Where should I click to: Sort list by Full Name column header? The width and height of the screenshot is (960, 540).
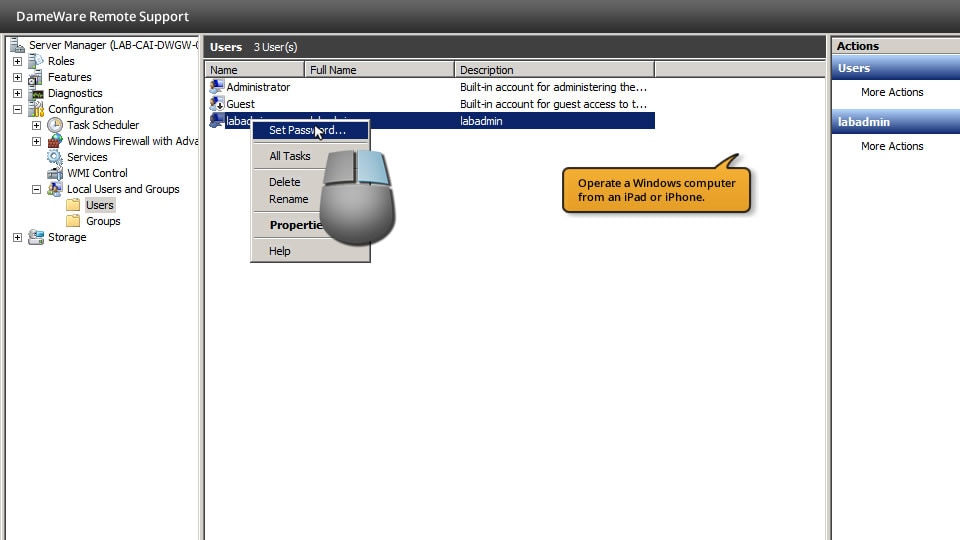click(x=380, y=70)
